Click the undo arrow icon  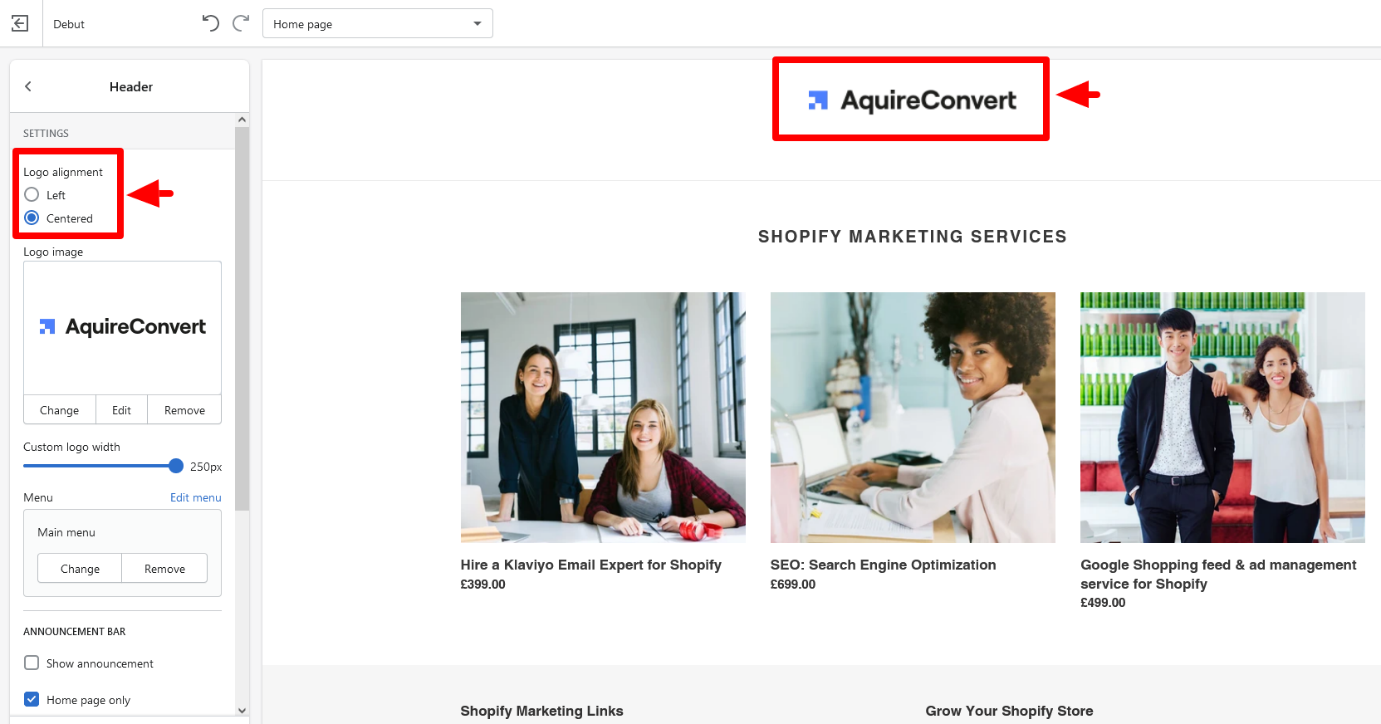click(210, 23)
